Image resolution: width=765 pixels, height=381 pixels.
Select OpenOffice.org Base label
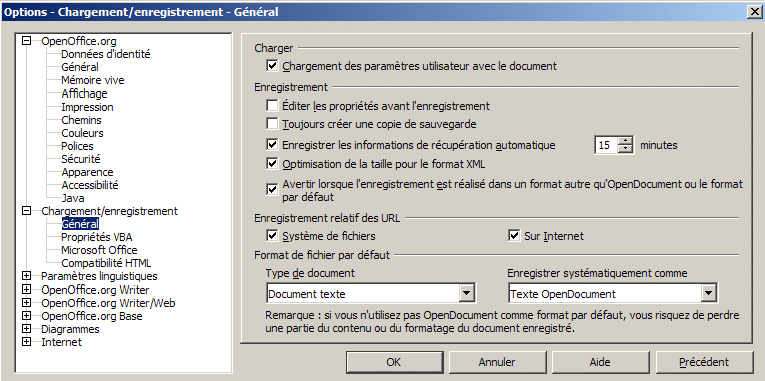pyautogui.click(x=92, y=316)
